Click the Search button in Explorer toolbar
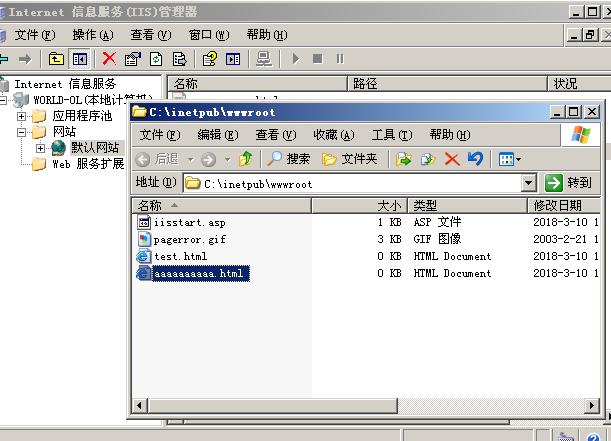 [x=289, y=159]
